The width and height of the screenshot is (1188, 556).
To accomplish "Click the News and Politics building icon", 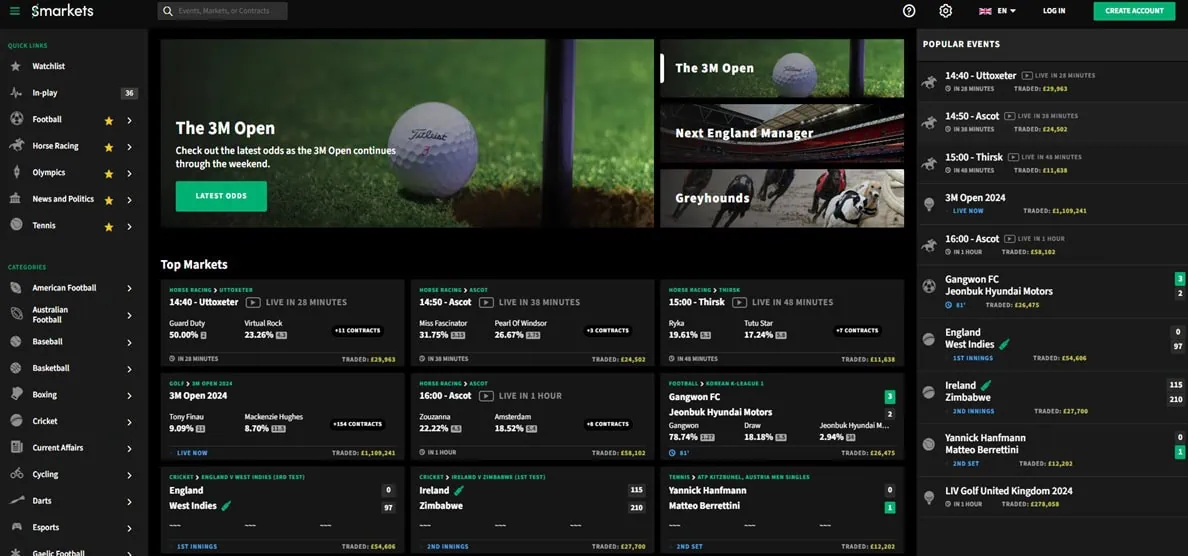I will pos(16,198).
